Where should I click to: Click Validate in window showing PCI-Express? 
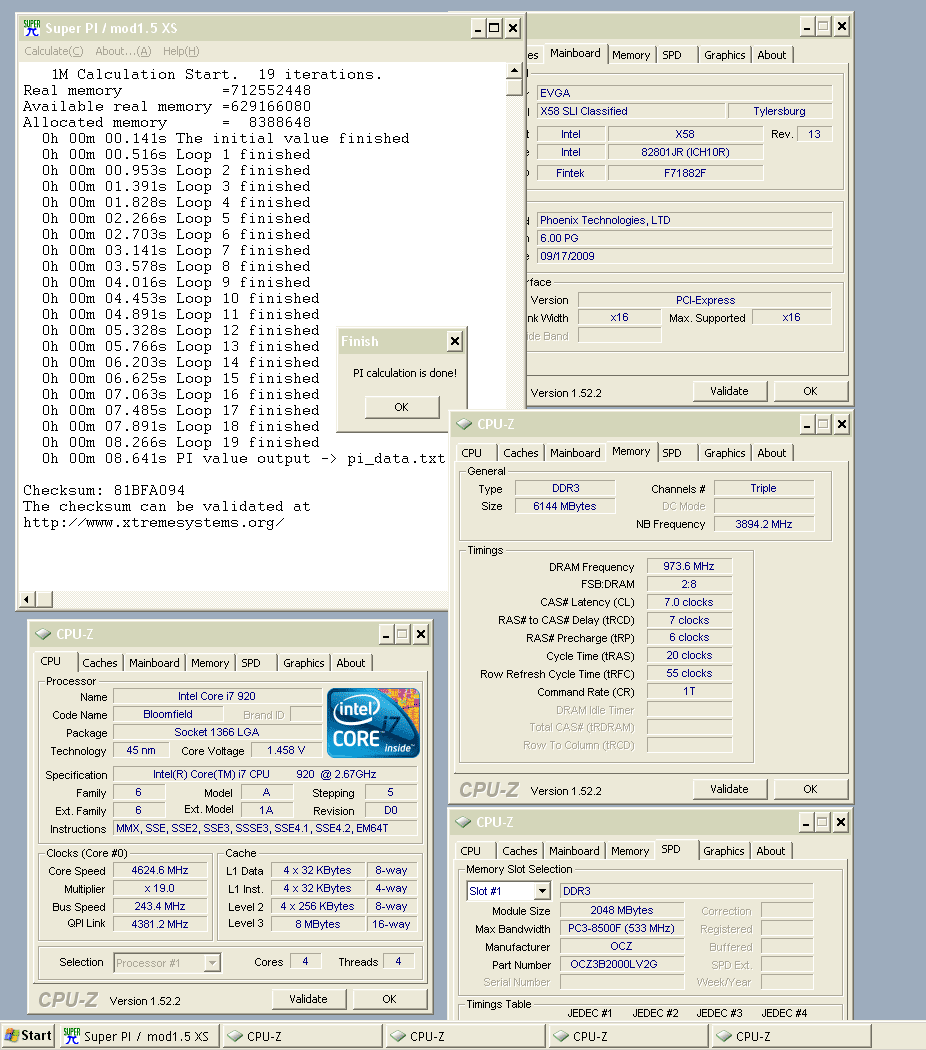coord(730,391)
